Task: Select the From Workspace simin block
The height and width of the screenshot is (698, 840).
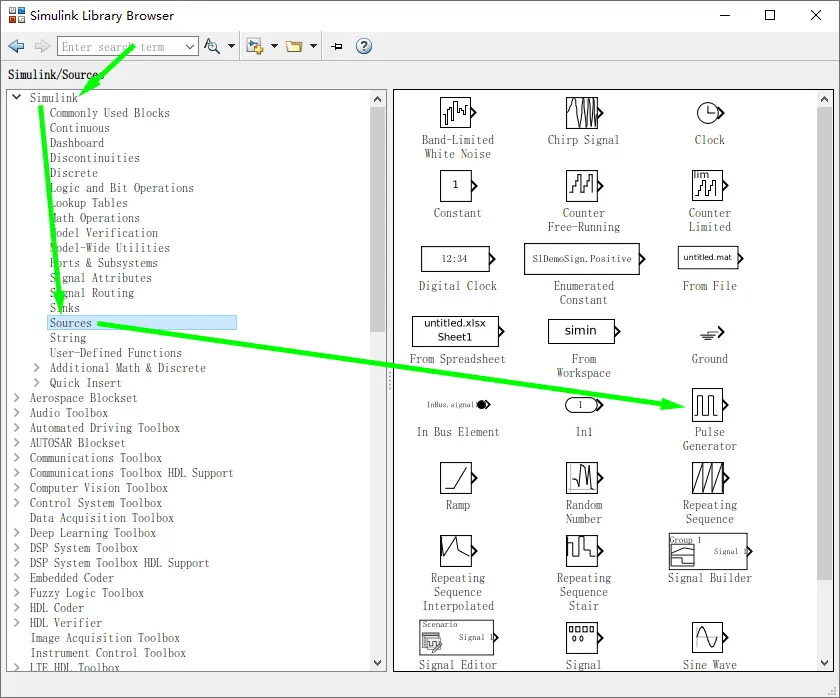Action: [584, 332]
